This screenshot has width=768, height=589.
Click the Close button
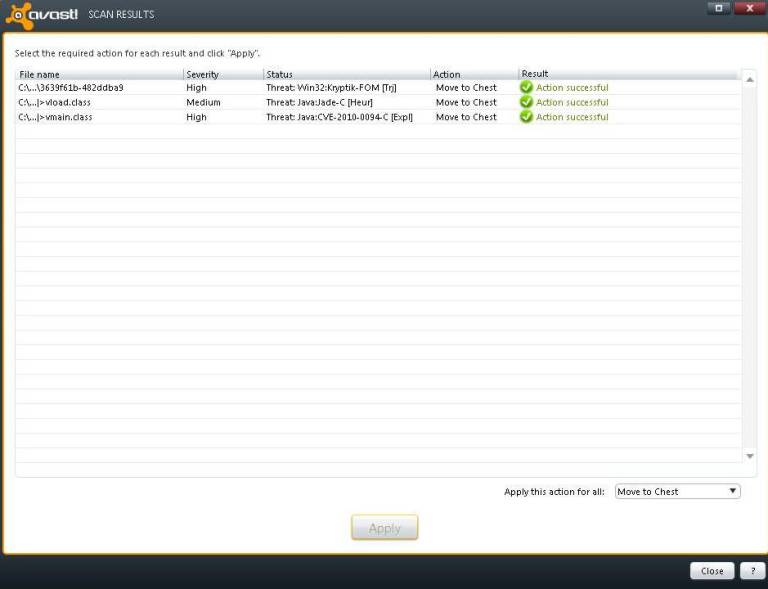click(712, 570)
